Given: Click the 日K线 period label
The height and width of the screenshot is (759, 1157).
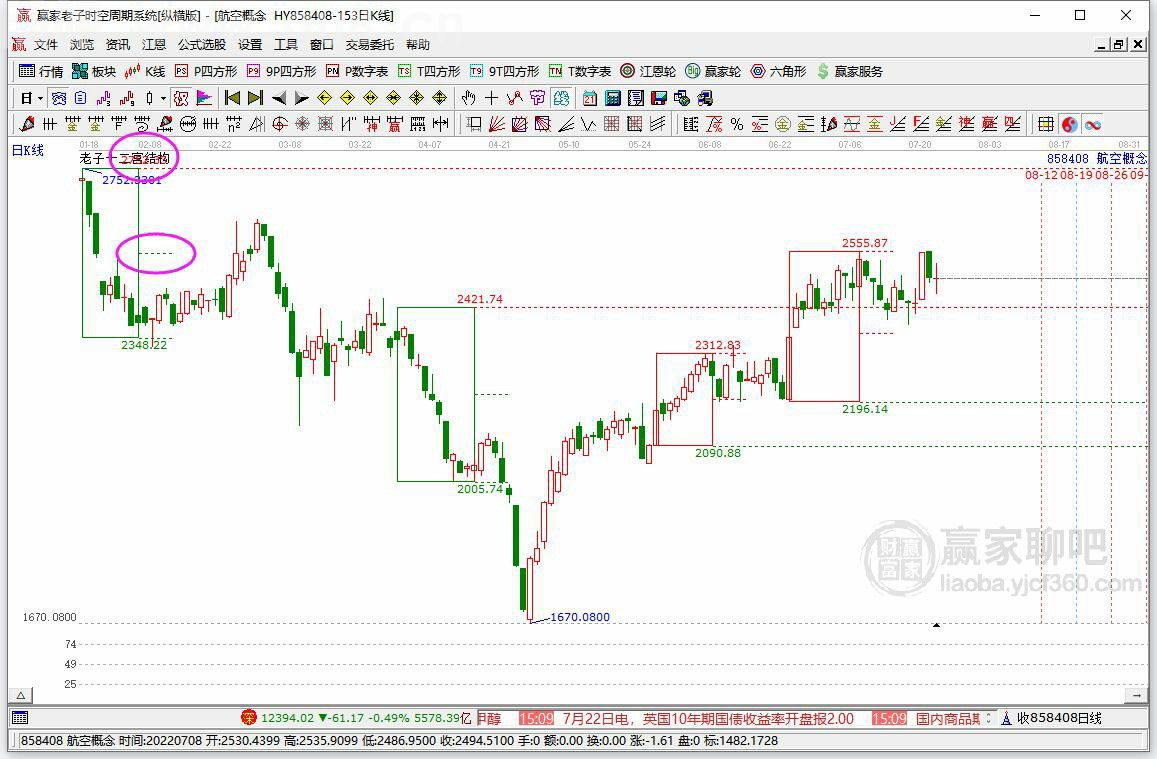Looking at the screenshot, I should pos(28,150).
